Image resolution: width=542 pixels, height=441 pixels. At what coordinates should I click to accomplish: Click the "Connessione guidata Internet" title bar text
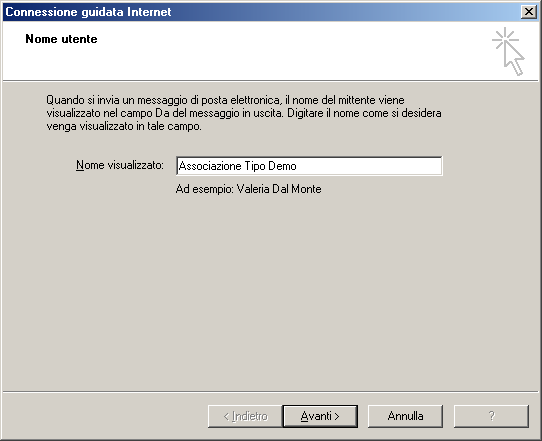(x=88, y=12)
